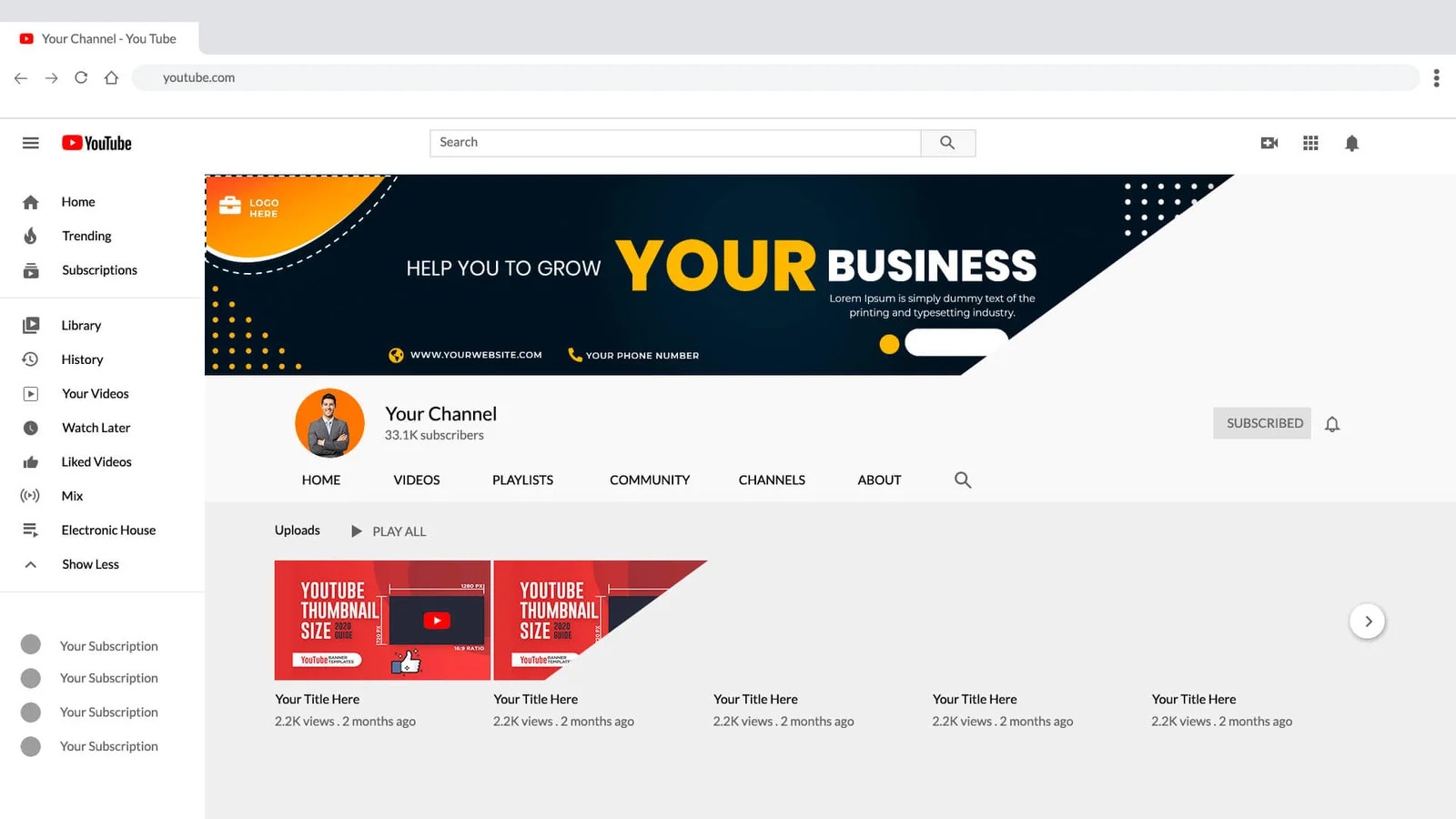The image size is (1456, 819).
Task: Select Trending in the sidebar
Action: click(x=86, y=235)
